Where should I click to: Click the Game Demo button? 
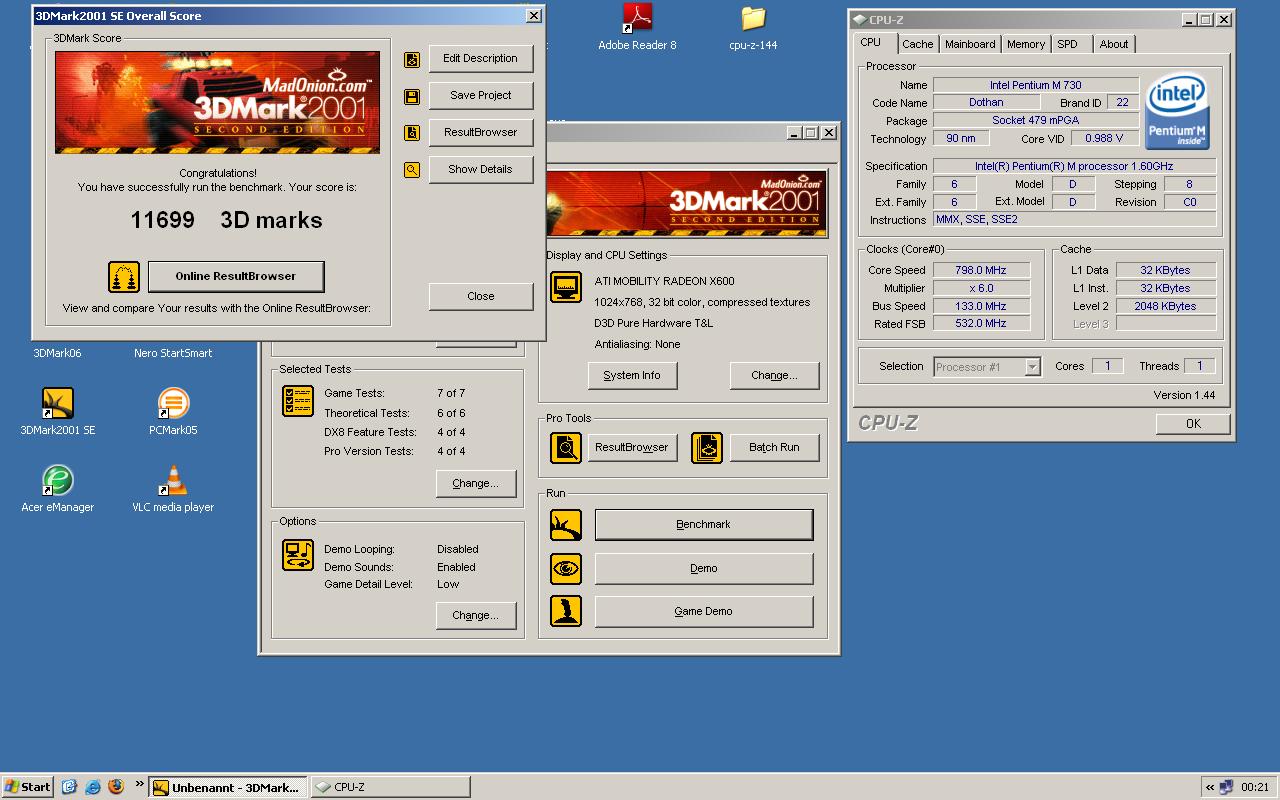(704, 611)
